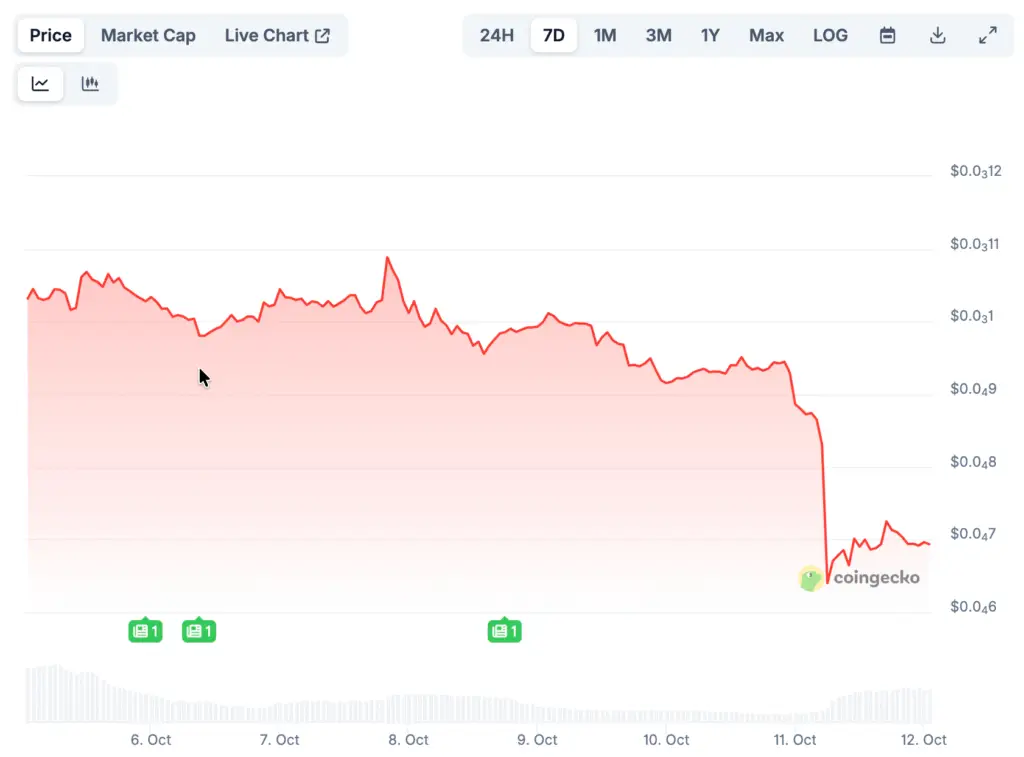Open the calendar date range picker
Screen dimensions: 1024x757
(887, 36)
